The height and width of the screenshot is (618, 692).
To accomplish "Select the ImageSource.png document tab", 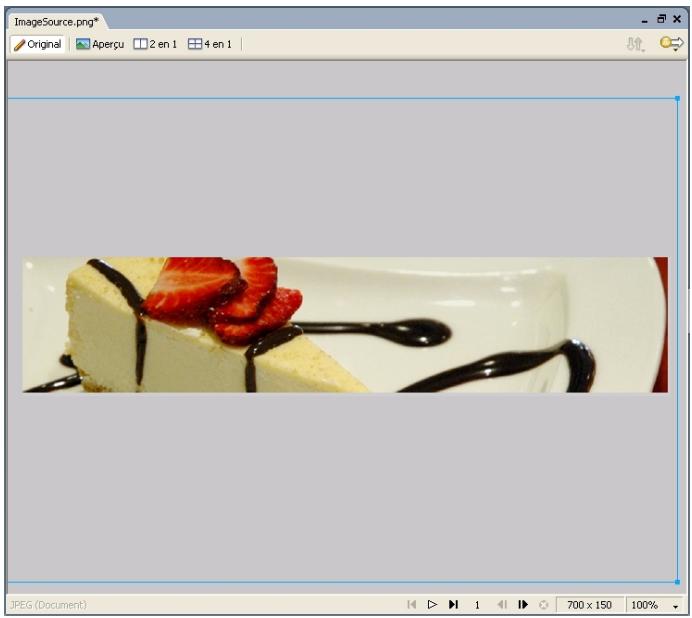I will click(x=56, y=22).
